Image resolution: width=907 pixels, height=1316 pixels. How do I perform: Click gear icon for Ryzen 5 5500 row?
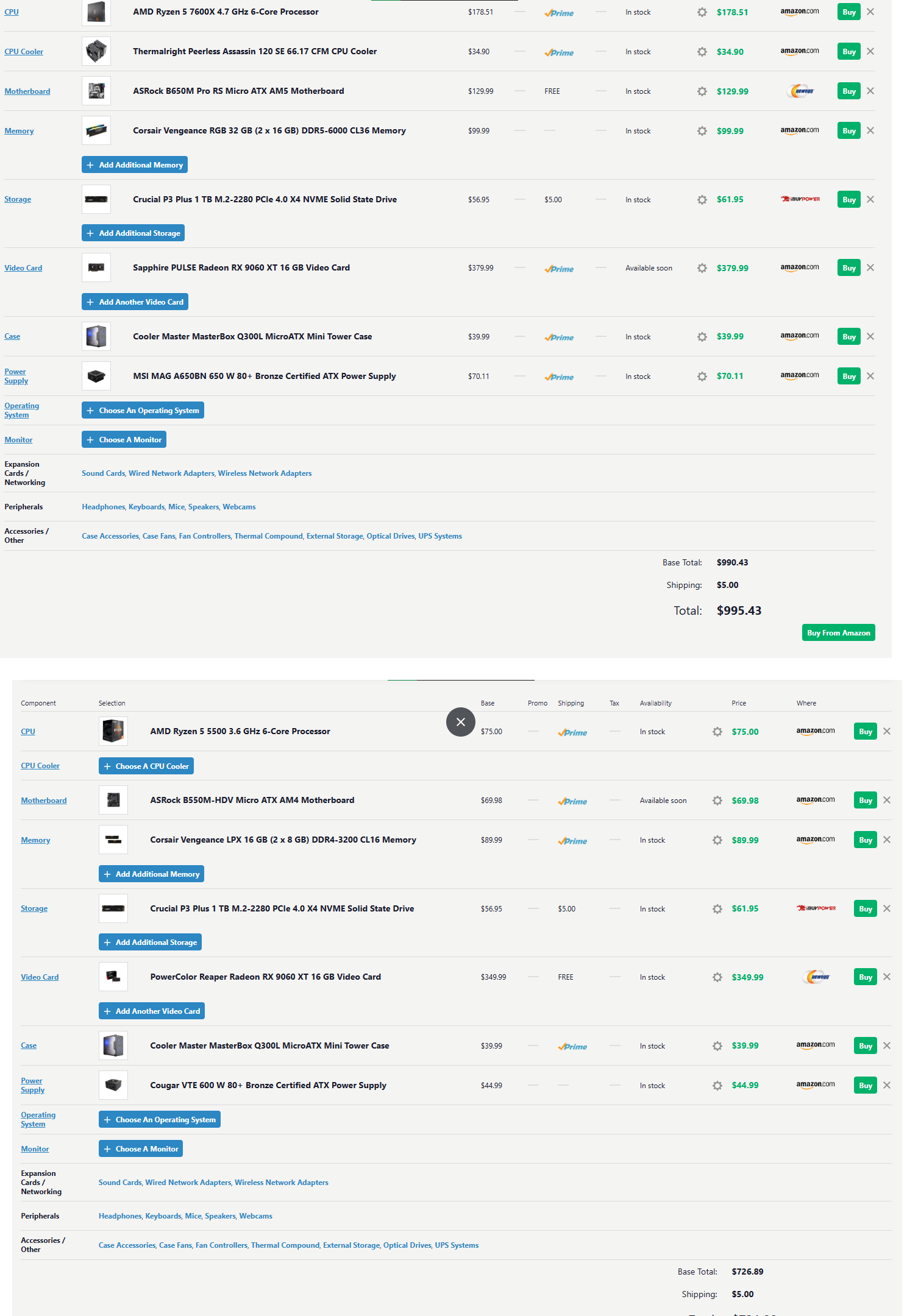[x=717, y=732]
